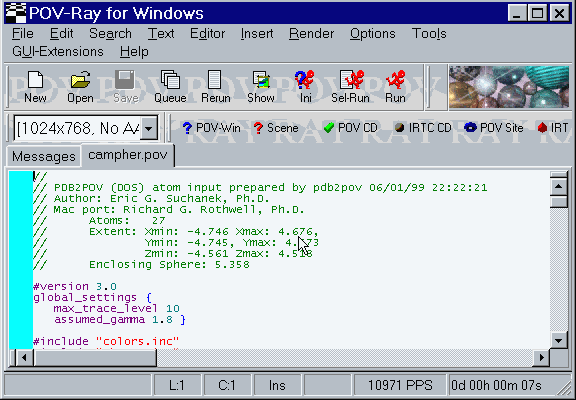Open the Insert menu
Viewport: 576px width, 400px height.
point(257,34)
